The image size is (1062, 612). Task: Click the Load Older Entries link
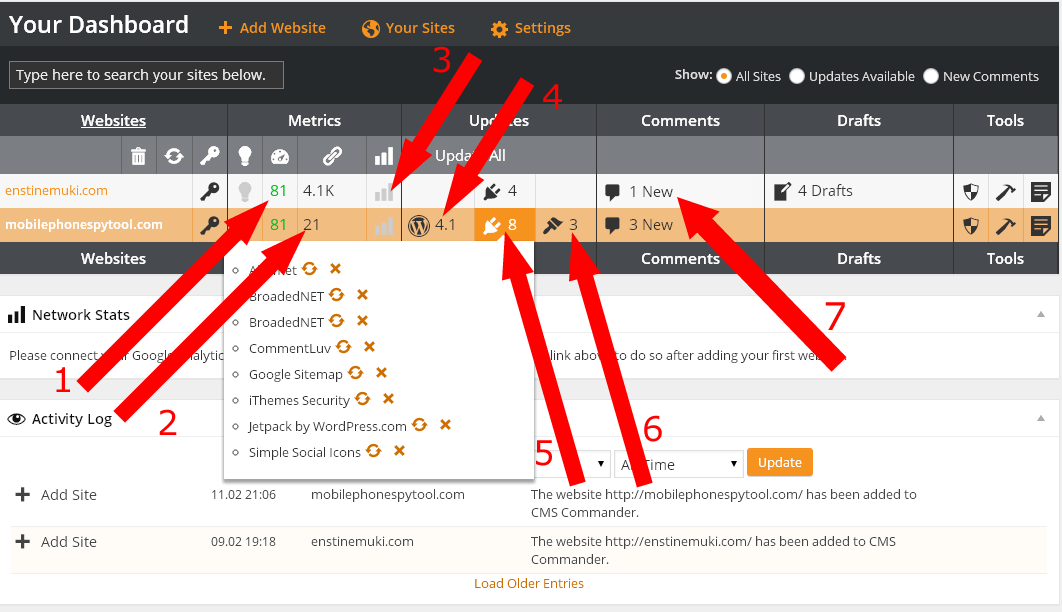coord(528,584)
